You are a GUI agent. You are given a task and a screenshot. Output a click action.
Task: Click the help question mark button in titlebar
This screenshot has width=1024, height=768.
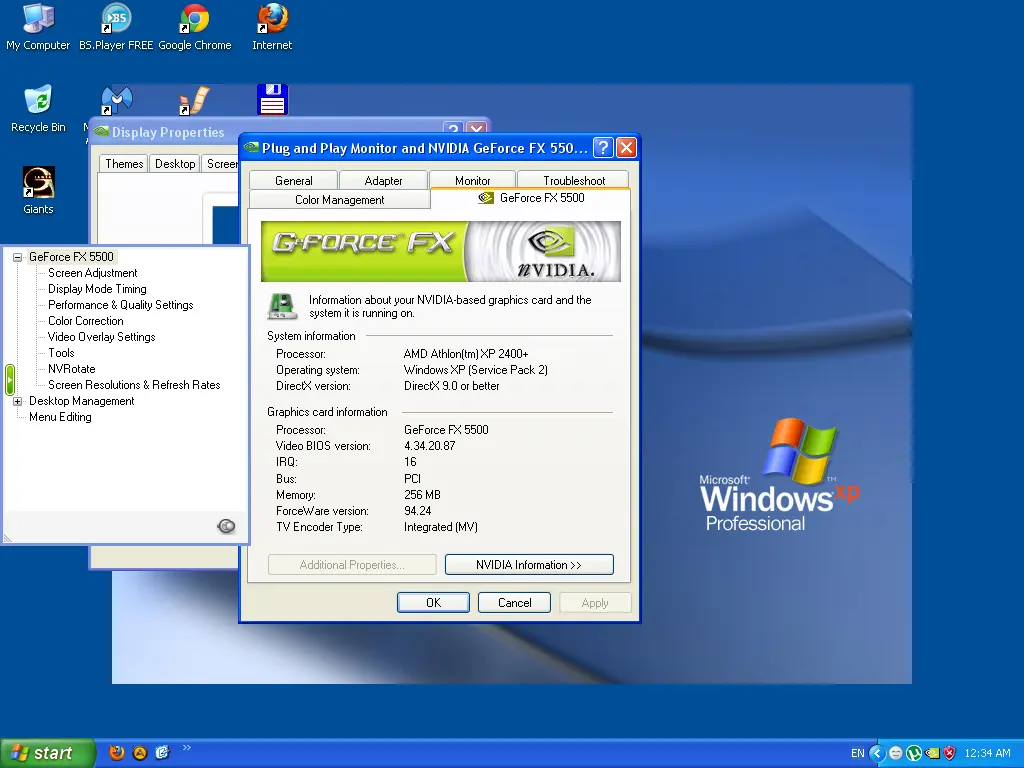pos(603,148)
